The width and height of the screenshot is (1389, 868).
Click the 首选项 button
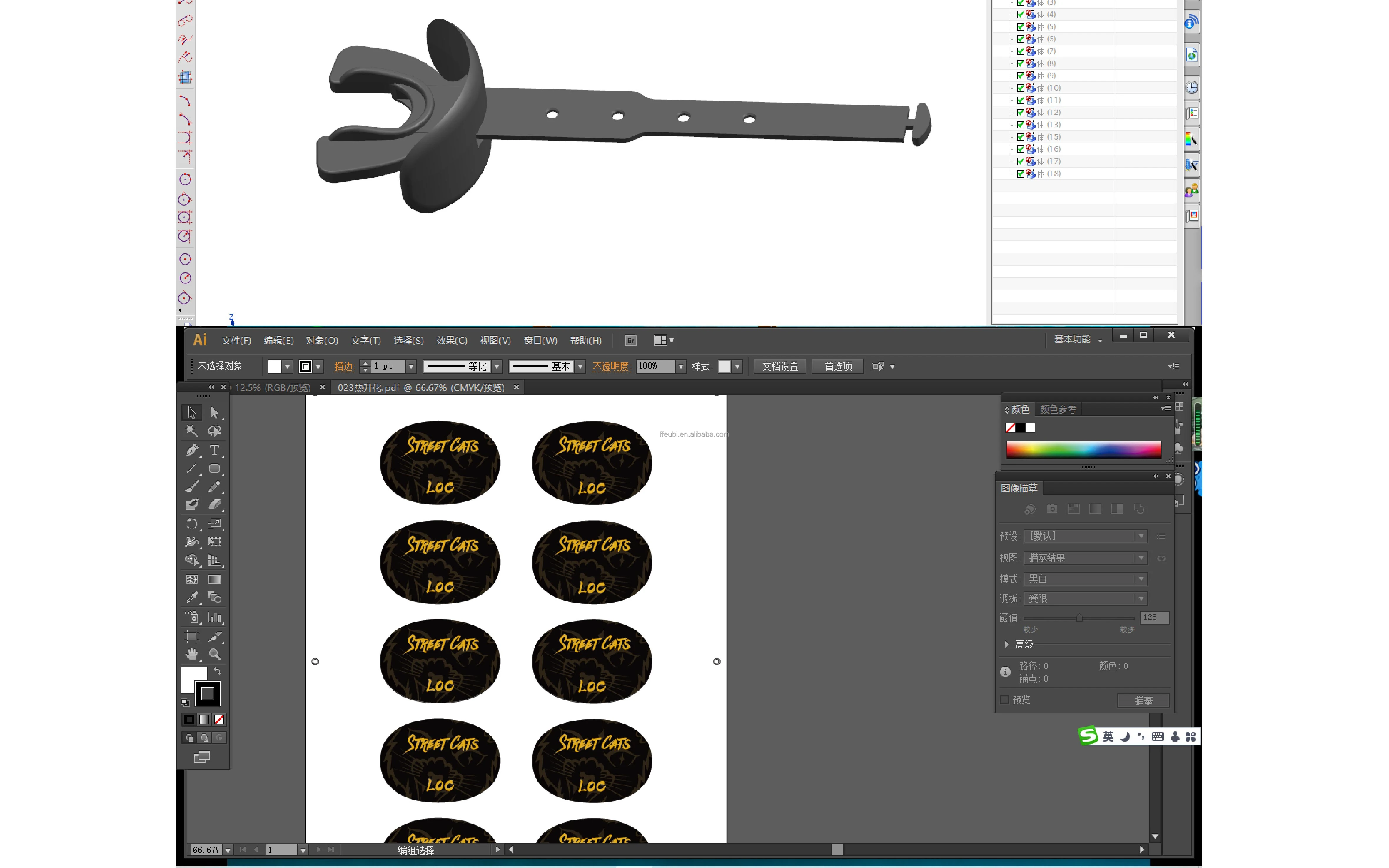[838, 366]
